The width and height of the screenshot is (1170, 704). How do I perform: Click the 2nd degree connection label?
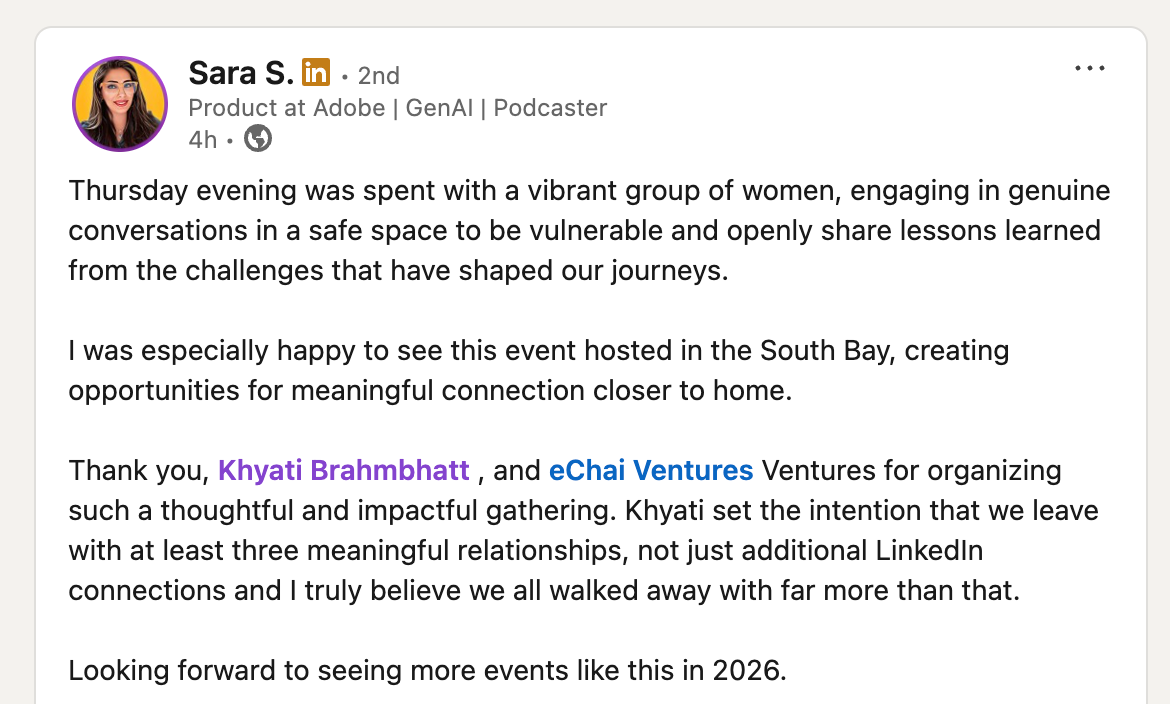pyautogui.click(x=378, y=75)
